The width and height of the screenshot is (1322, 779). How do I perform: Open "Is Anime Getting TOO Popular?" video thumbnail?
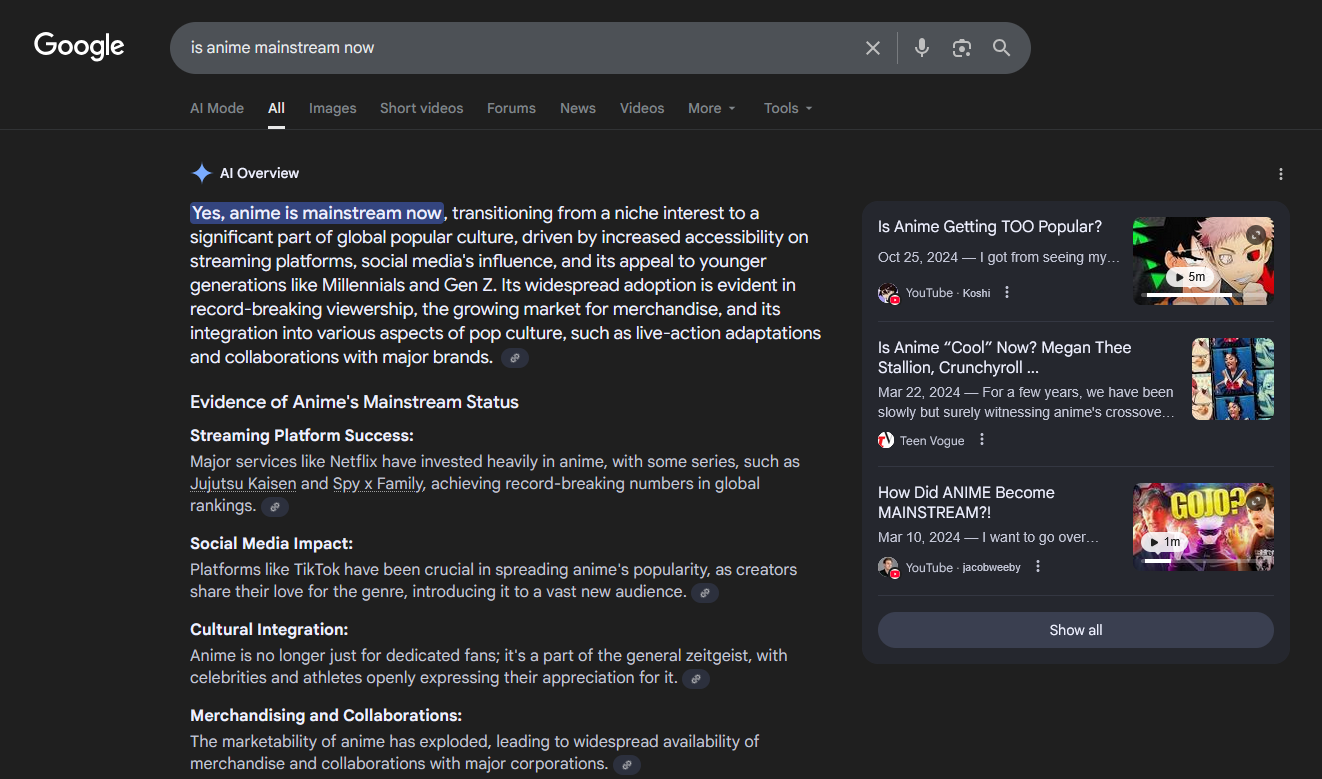[x=1203, y=261]
